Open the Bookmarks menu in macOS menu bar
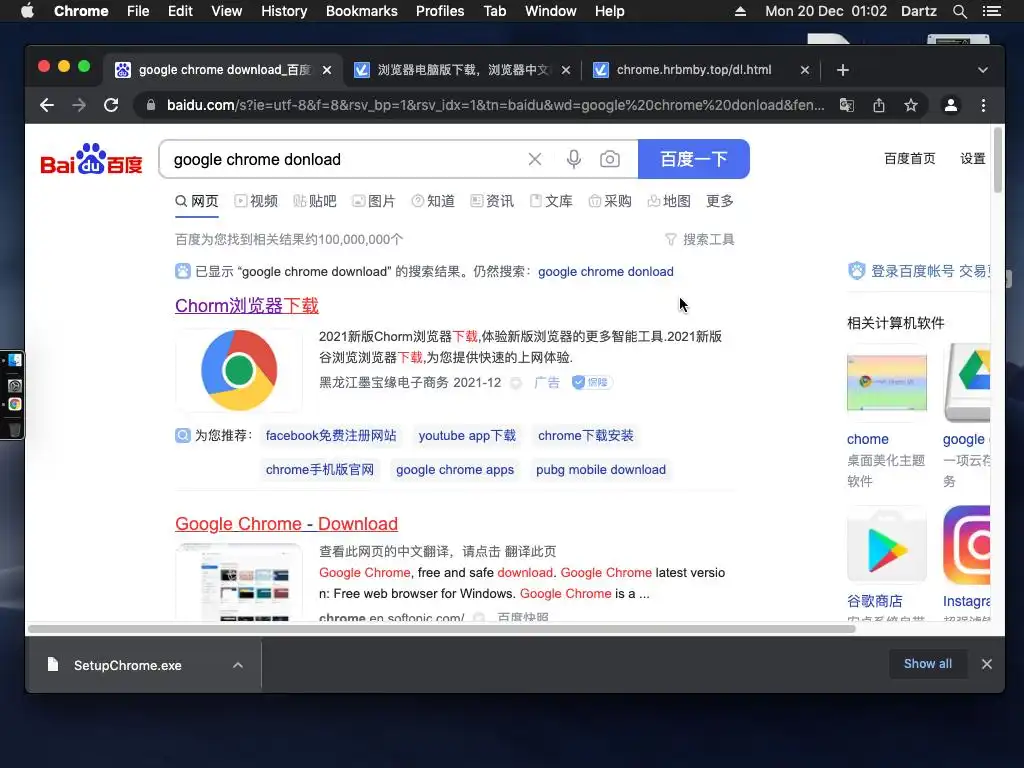Viewport: 1024px width, 768px height. [x=361, y=11]
